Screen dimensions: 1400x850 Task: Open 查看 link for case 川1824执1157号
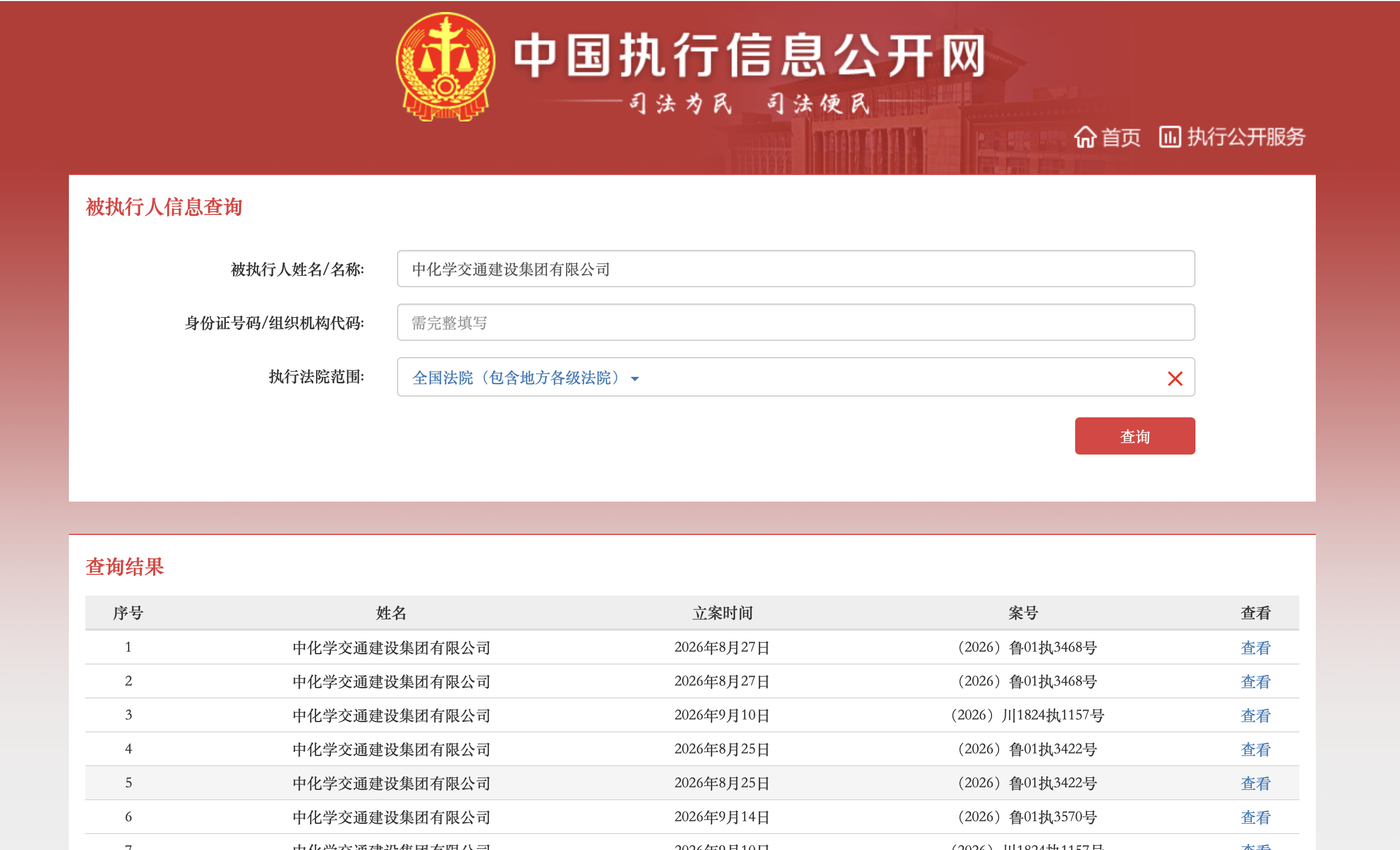point(1255,715)
